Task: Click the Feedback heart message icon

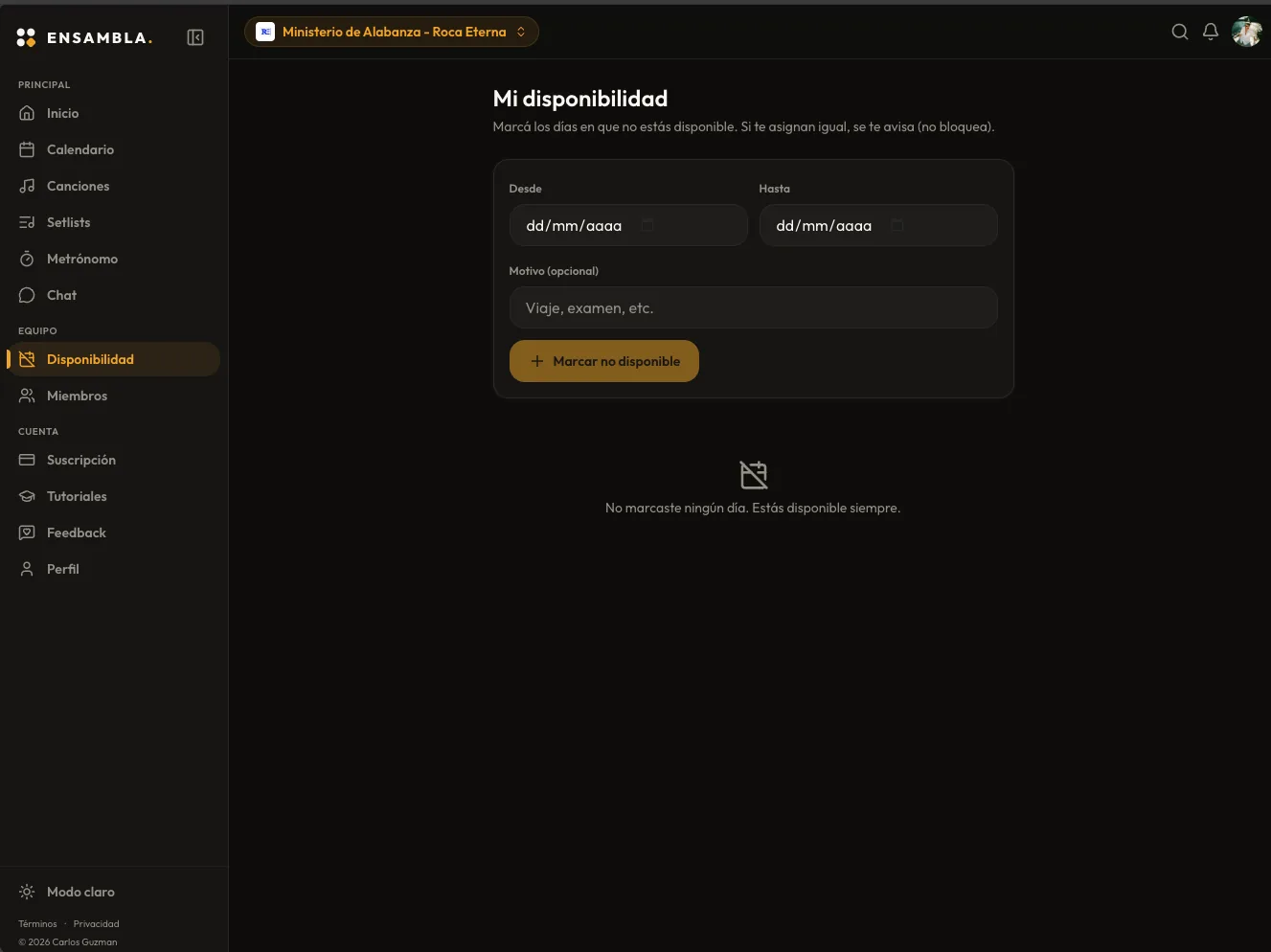Action: (27, 533)
